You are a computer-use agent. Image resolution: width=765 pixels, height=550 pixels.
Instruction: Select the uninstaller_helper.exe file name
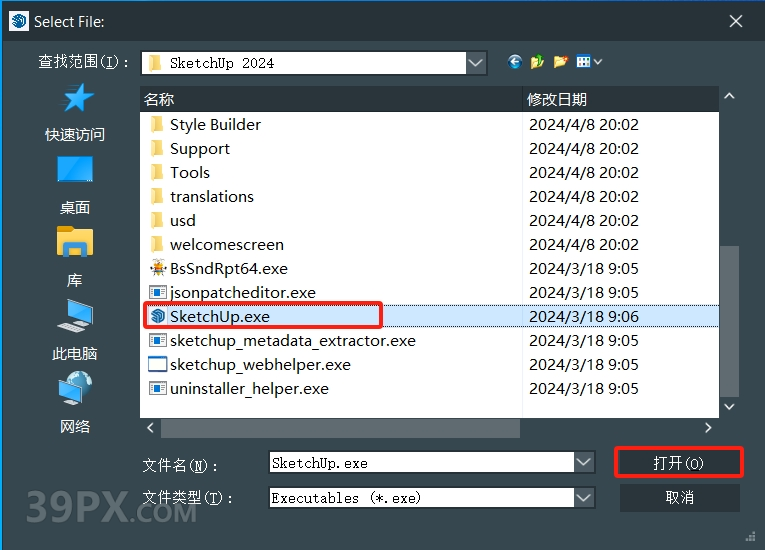tap(249, 388)
